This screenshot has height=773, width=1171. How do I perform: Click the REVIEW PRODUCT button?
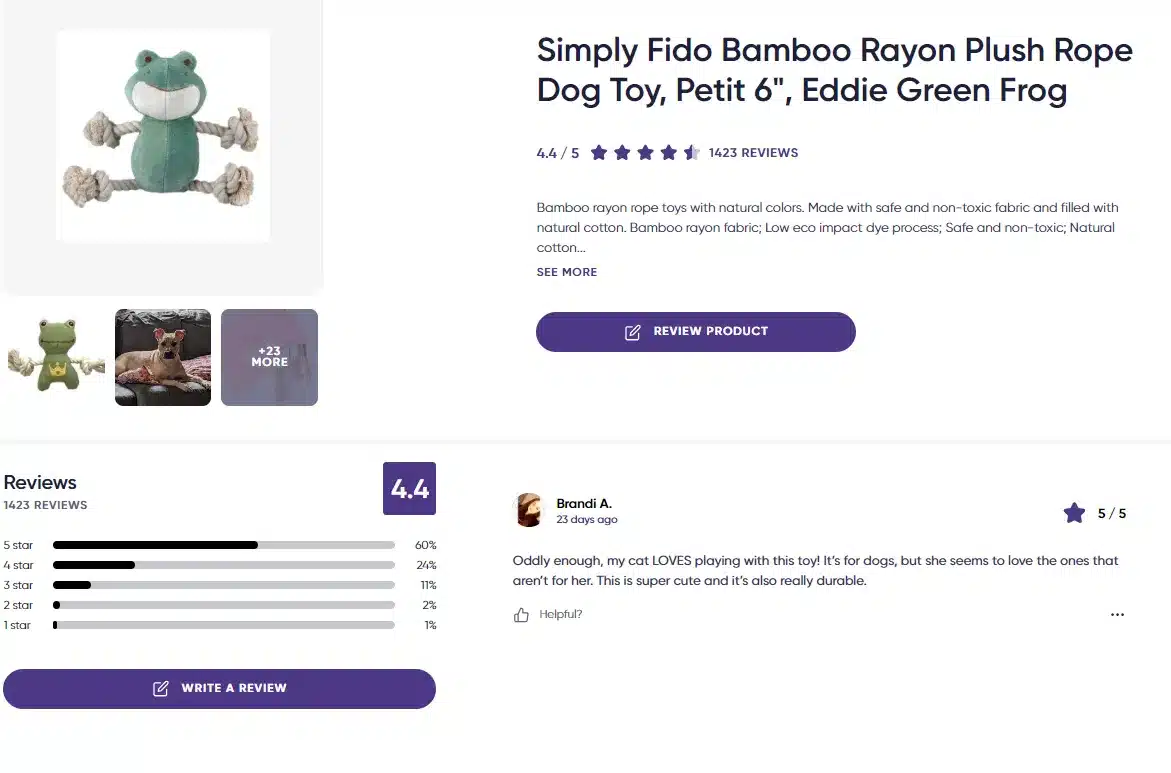click(695, 331)
